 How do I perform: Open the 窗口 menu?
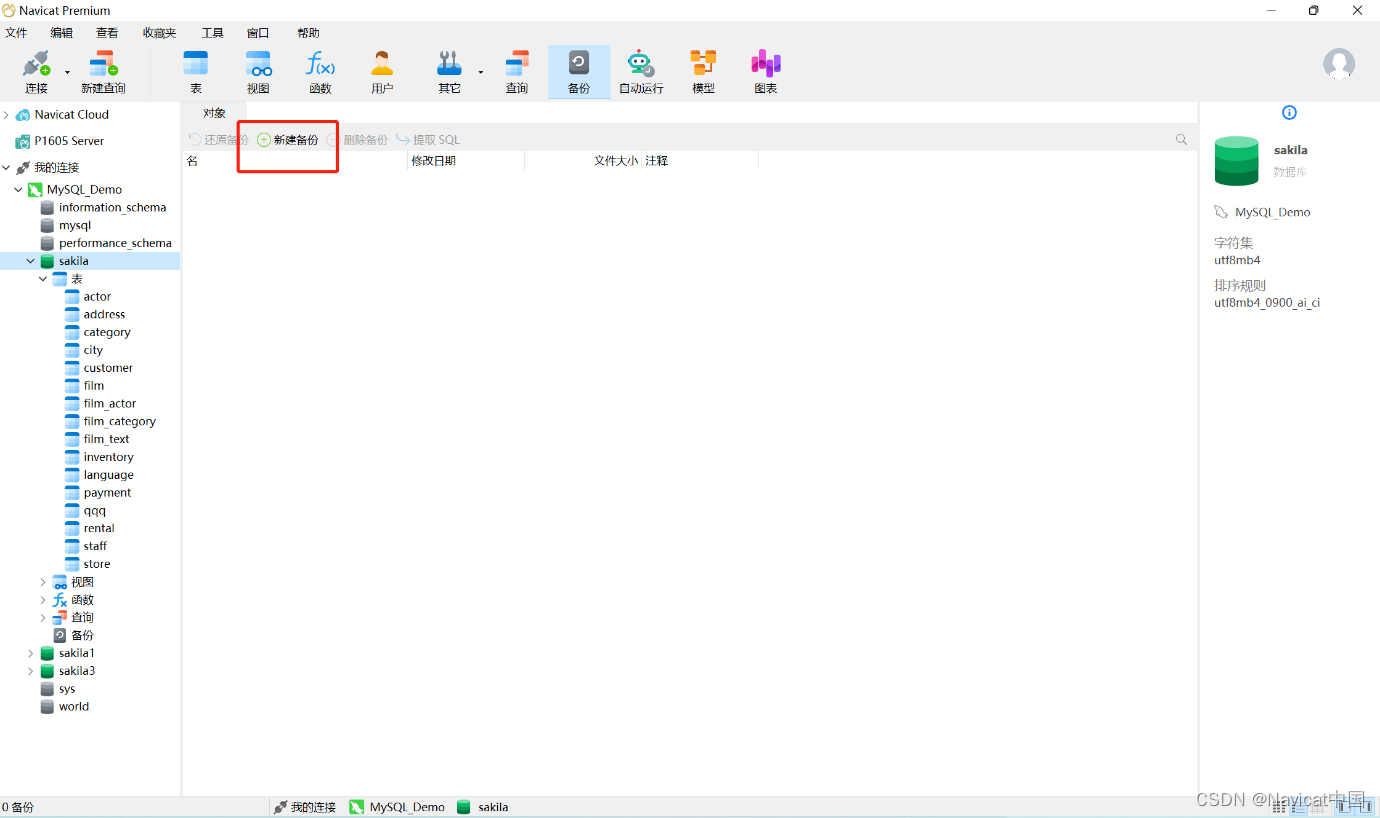point(258,33)
